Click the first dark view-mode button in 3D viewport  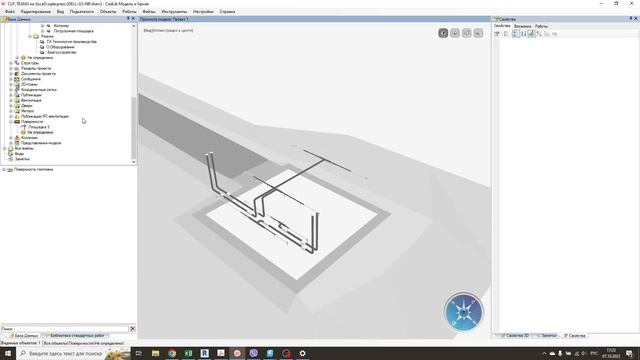443,33
